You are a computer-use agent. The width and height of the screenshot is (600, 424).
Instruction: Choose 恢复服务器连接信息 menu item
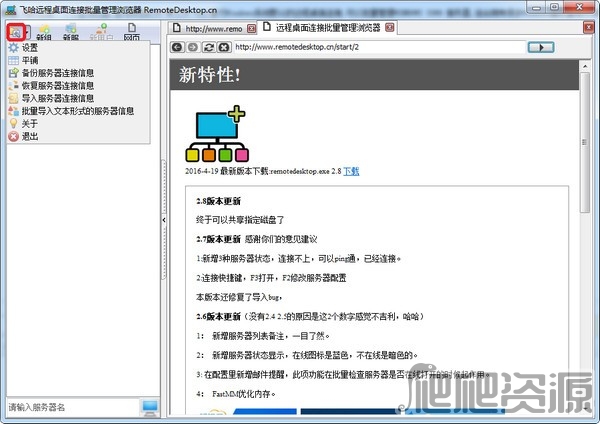[x=78, y=86]
